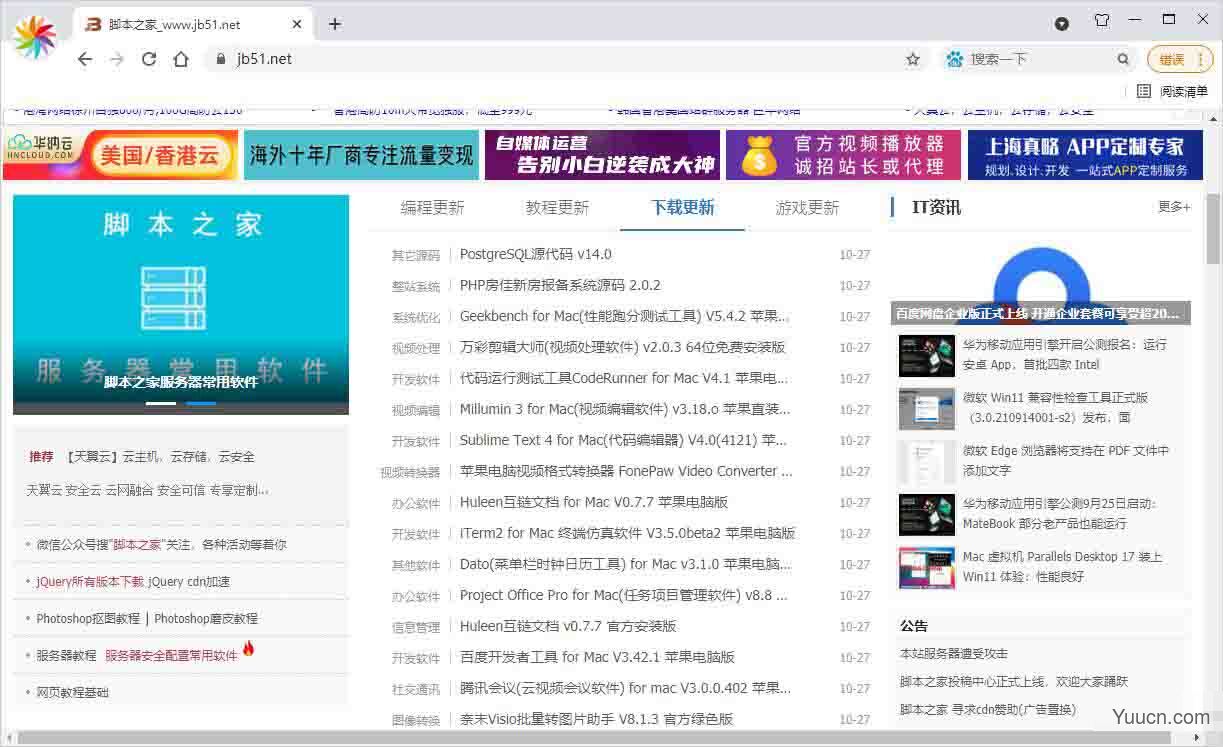Open the reading list icon
The height and width of the screenshot is (747, 1223).
[1144, 91]
